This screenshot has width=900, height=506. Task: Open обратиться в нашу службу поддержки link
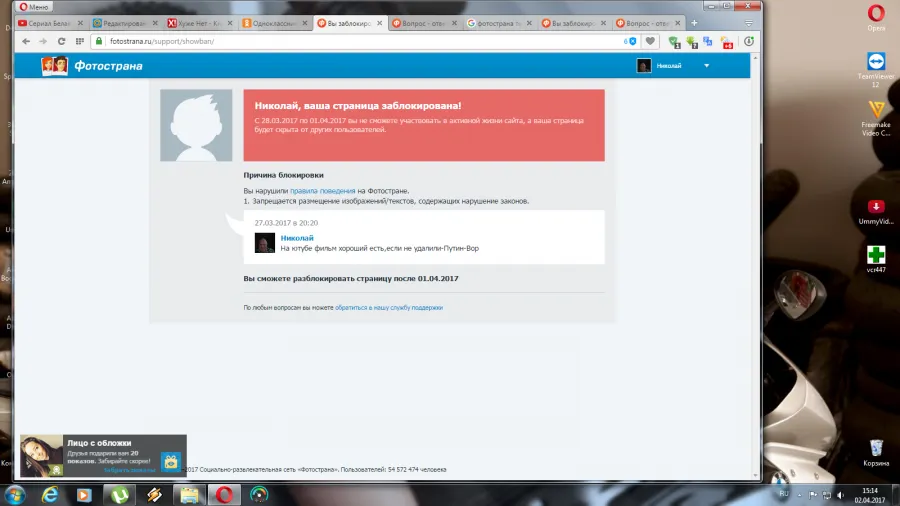coord(389,308)
